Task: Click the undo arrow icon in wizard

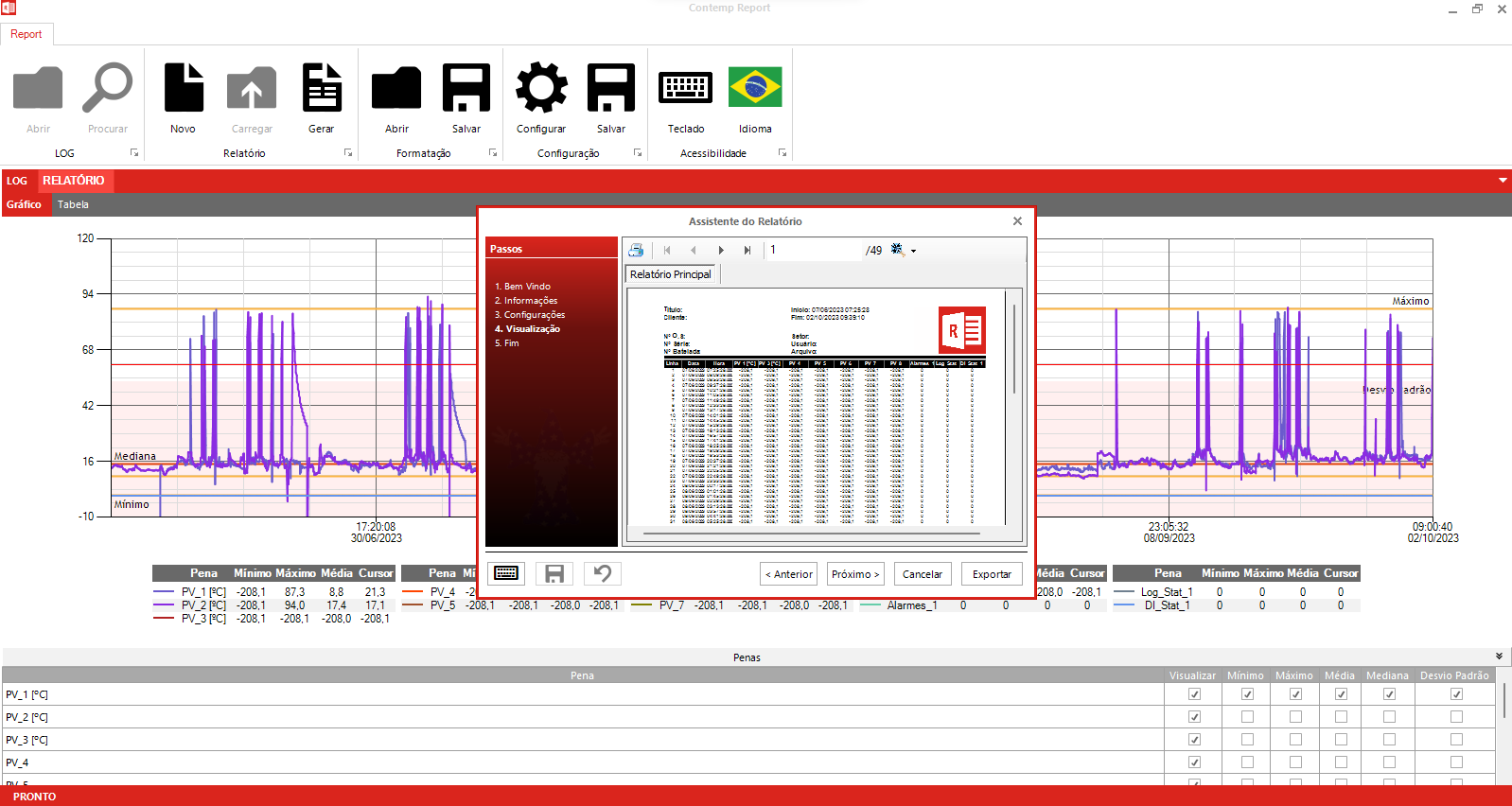Action: 603,573
